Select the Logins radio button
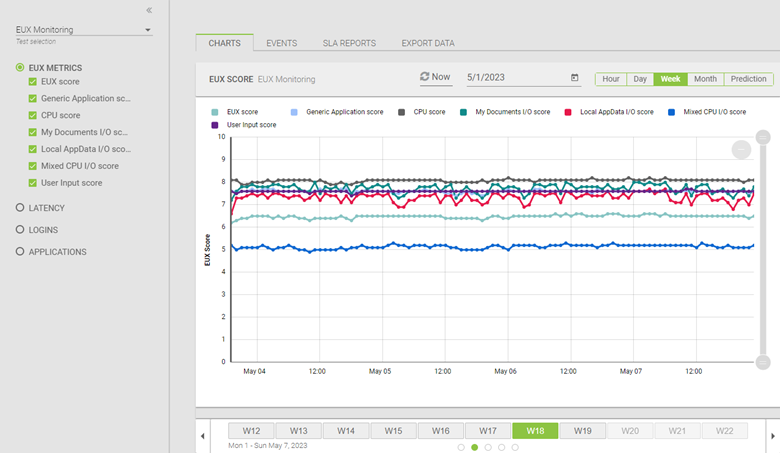The width and height of the screenshot is (780, 453). click(x=20, y=230)
